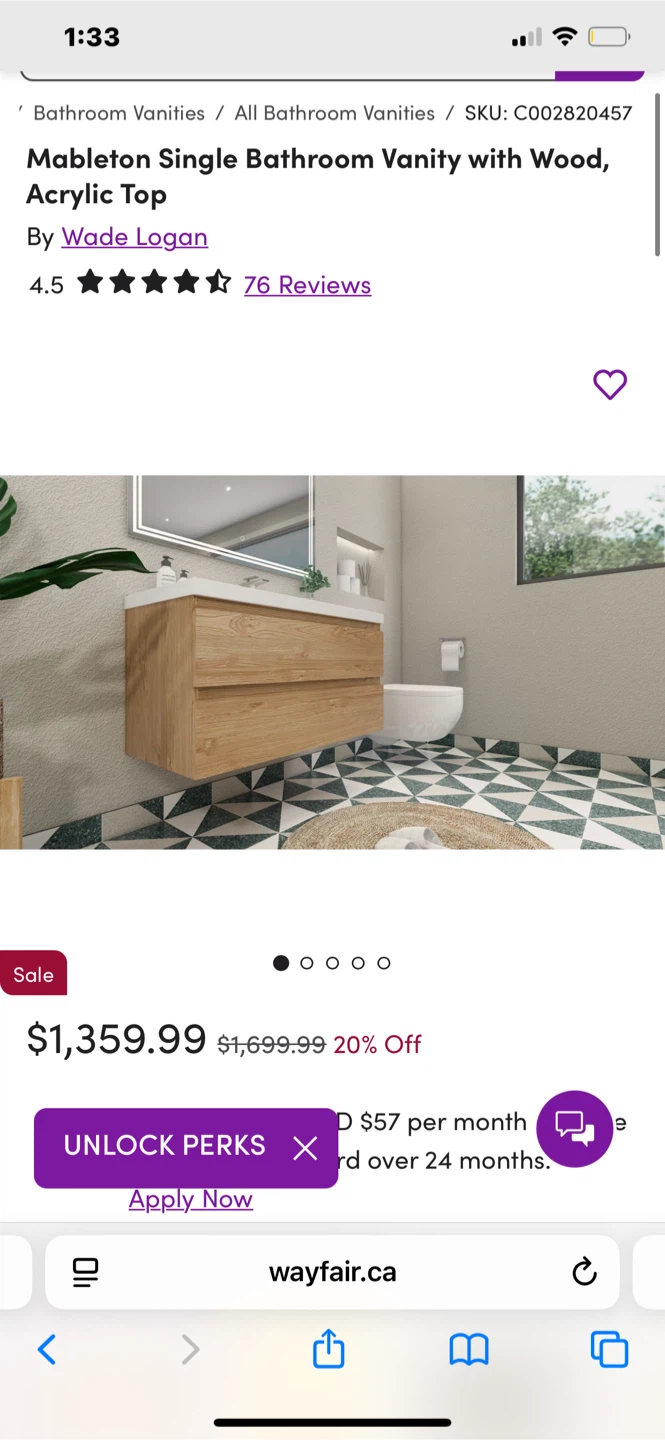Tap the wayfair.ca address field
This screenshot has width=665, height=1440.
point(332,1272)
